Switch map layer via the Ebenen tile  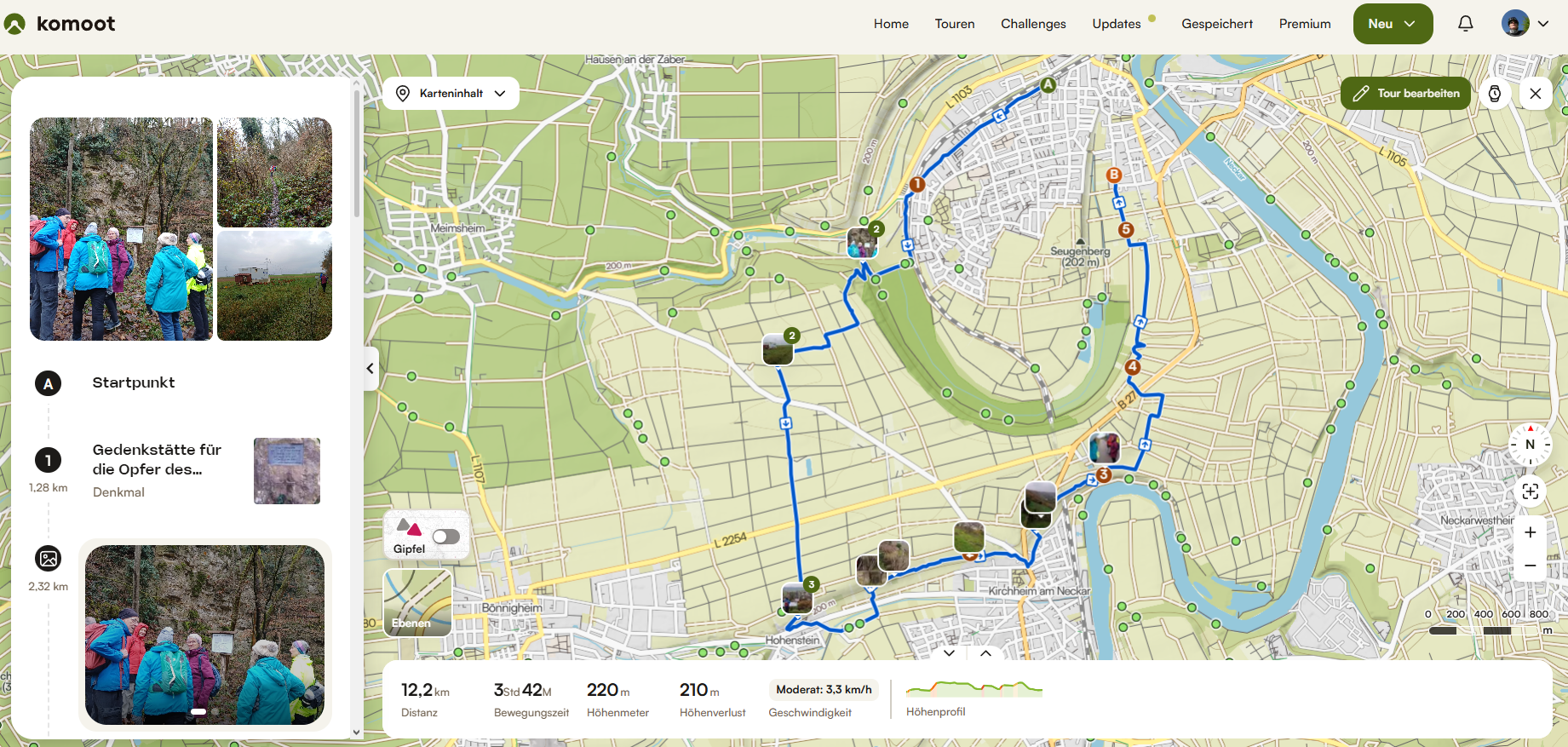pos(417,602)
